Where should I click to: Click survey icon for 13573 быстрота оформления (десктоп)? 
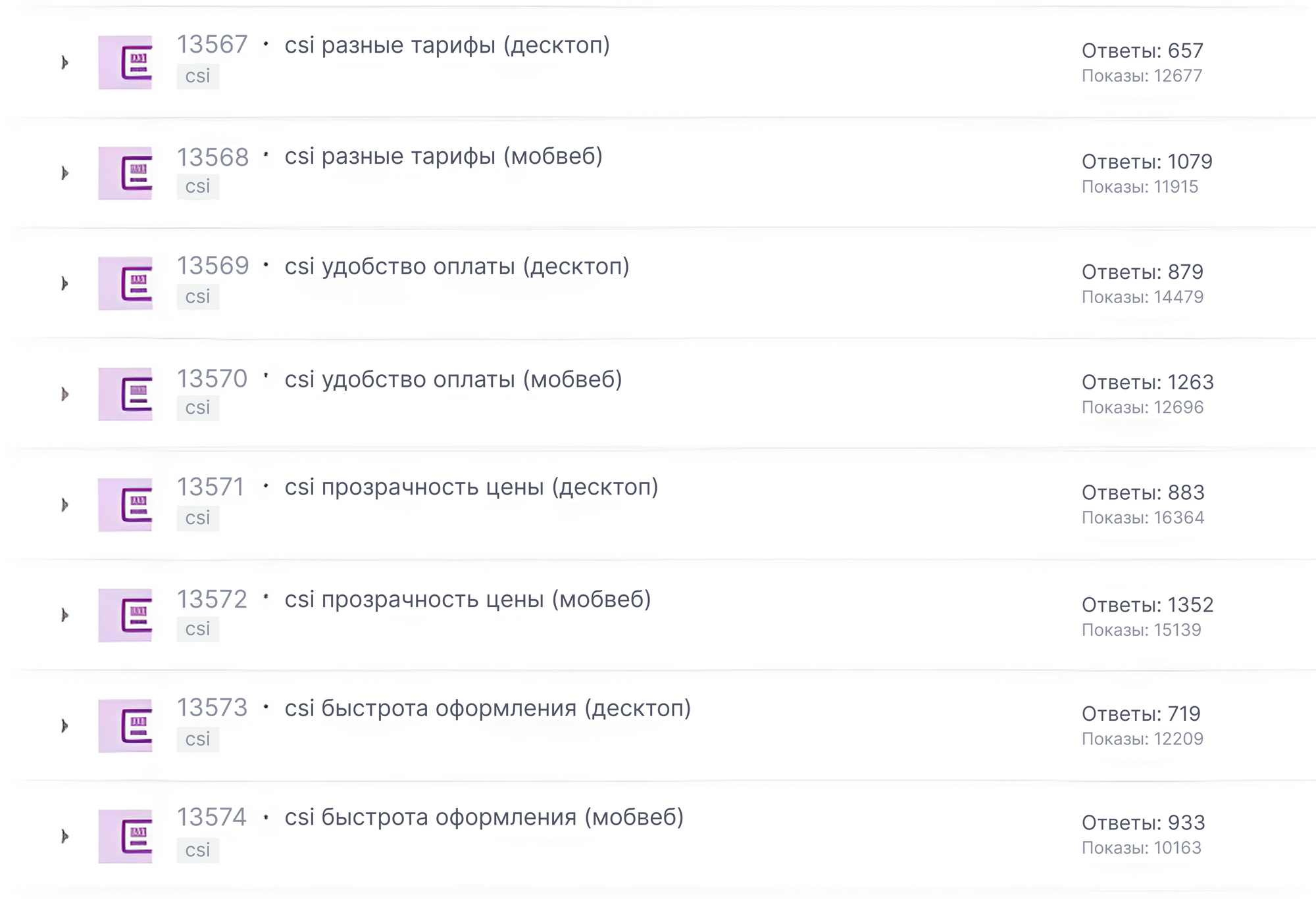125,725
